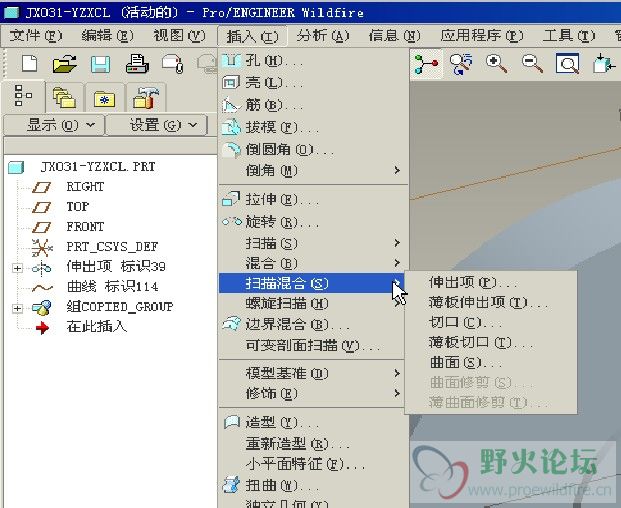This screenshot has height=508, width=621.
Task: Click the New file icon
Action: 30,63
